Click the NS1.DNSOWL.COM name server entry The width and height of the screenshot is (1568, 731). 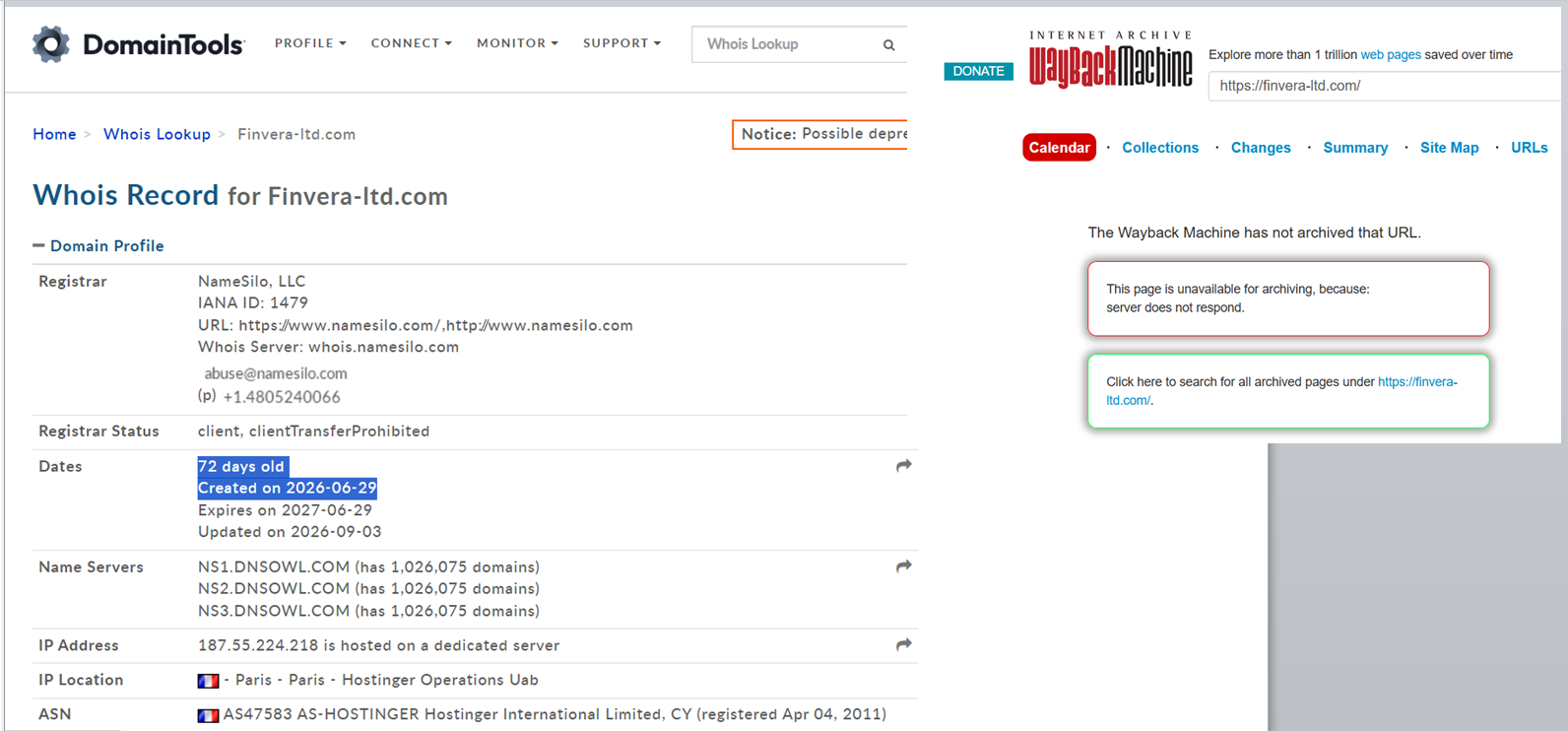(x=368, y=567)
